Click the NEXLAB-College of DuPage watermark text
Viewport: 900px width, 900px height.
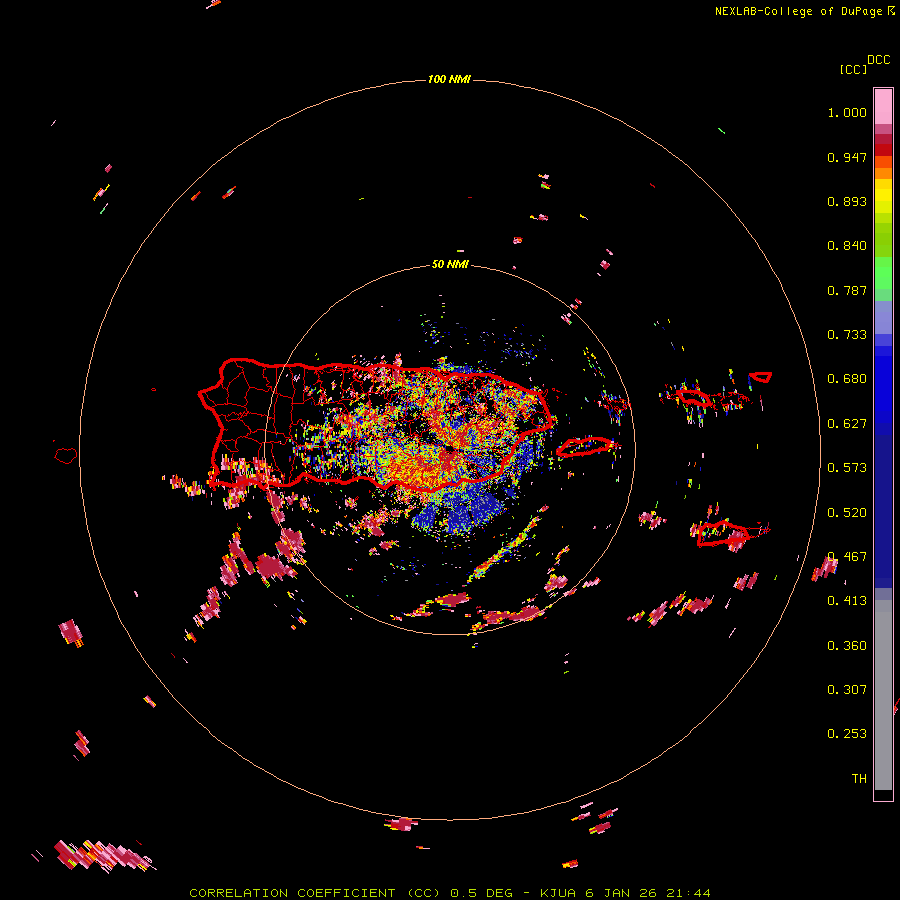tap(798, 11)
